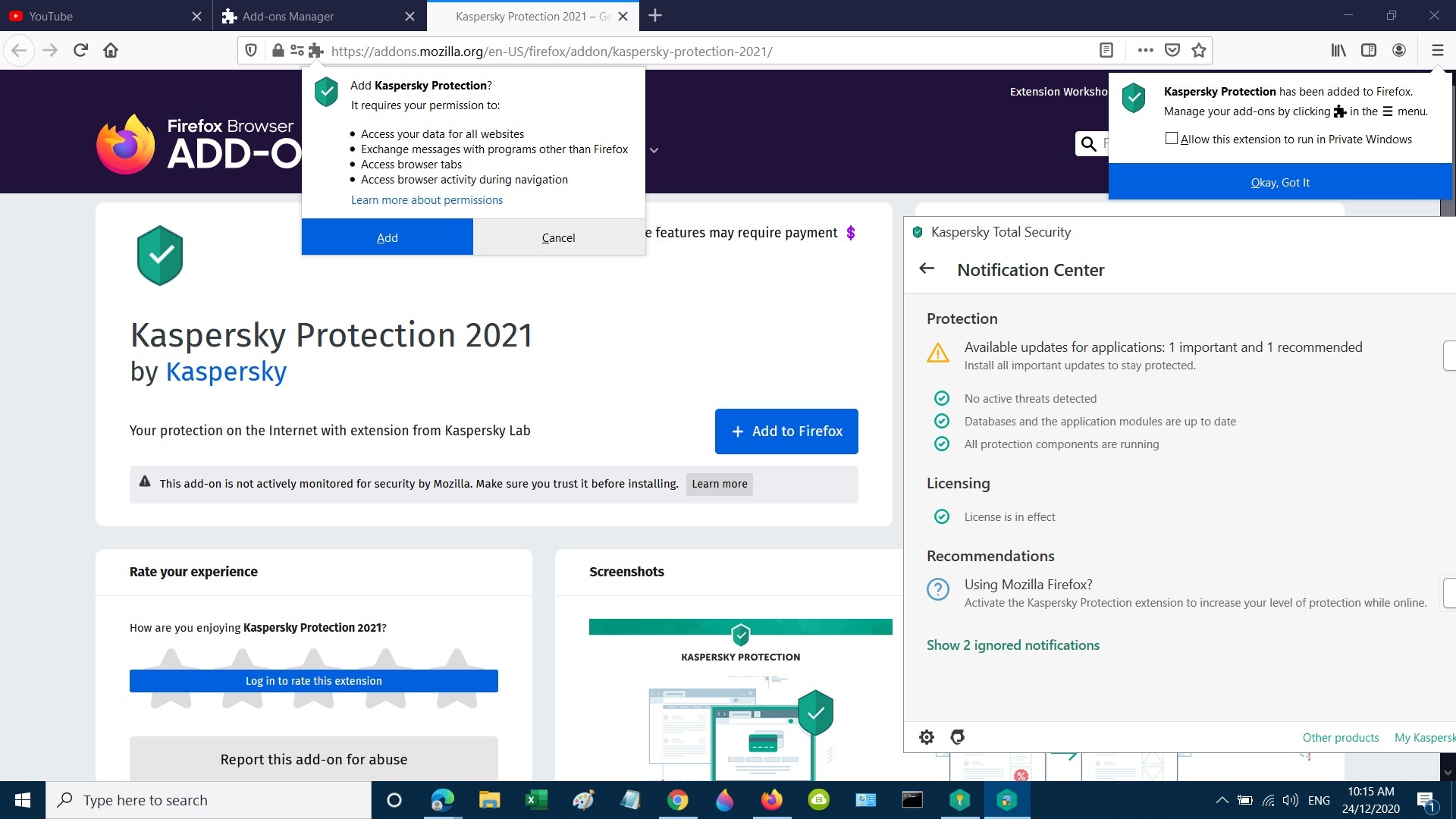Click the Windows Start button

click(23, 800)
